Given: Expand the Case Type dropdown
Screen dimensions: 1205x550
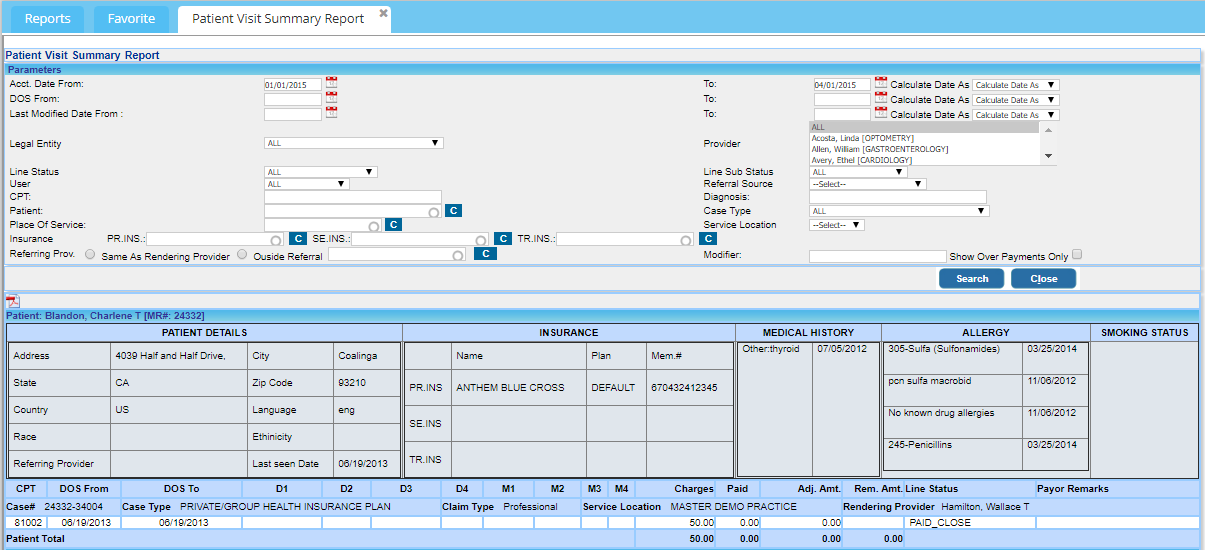Looking at the screenshot, I should pyautogui.click(x=898, y=211).
